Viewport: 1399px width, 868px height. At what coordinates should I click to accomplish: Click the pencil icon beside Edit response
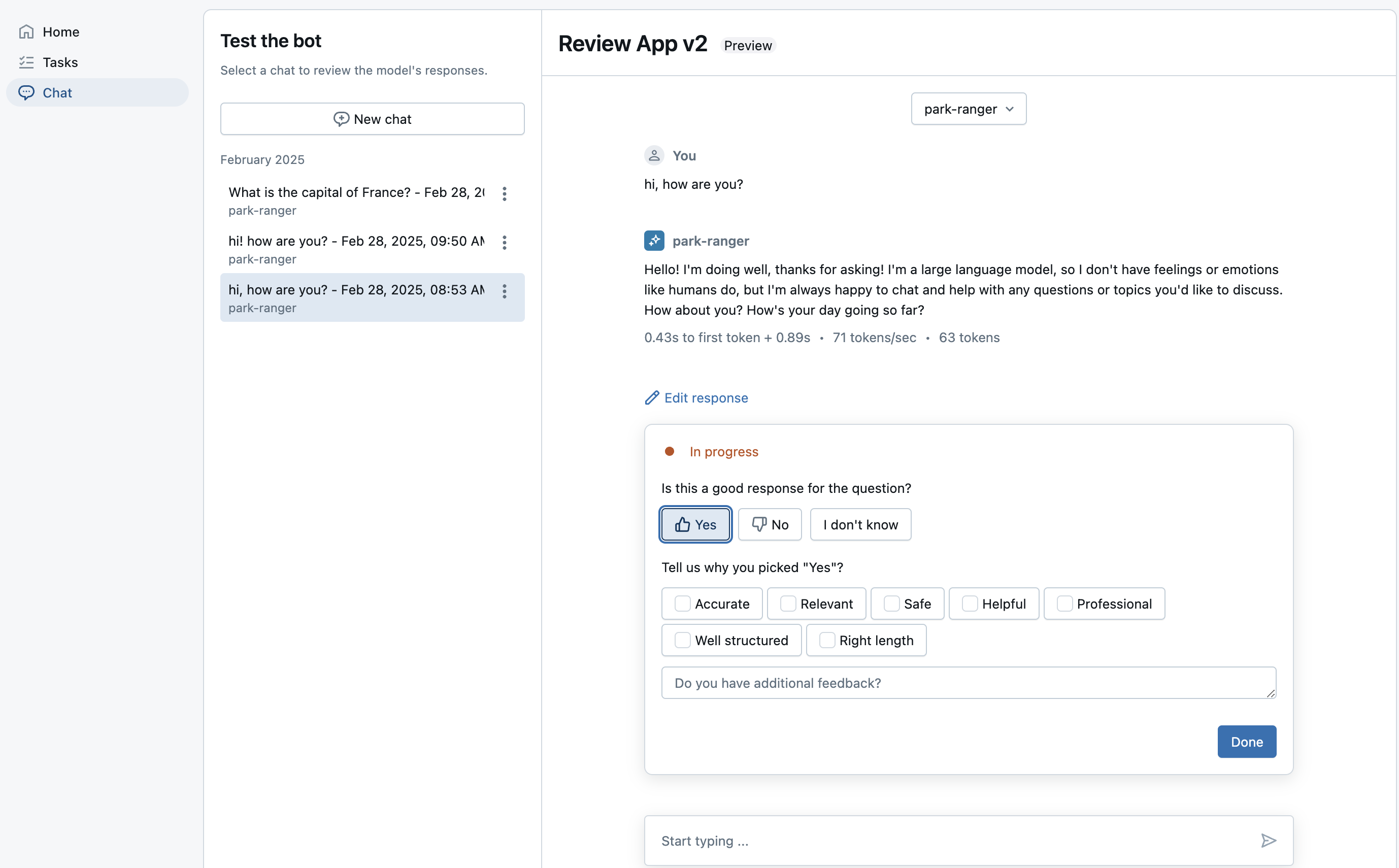(652, 398)
